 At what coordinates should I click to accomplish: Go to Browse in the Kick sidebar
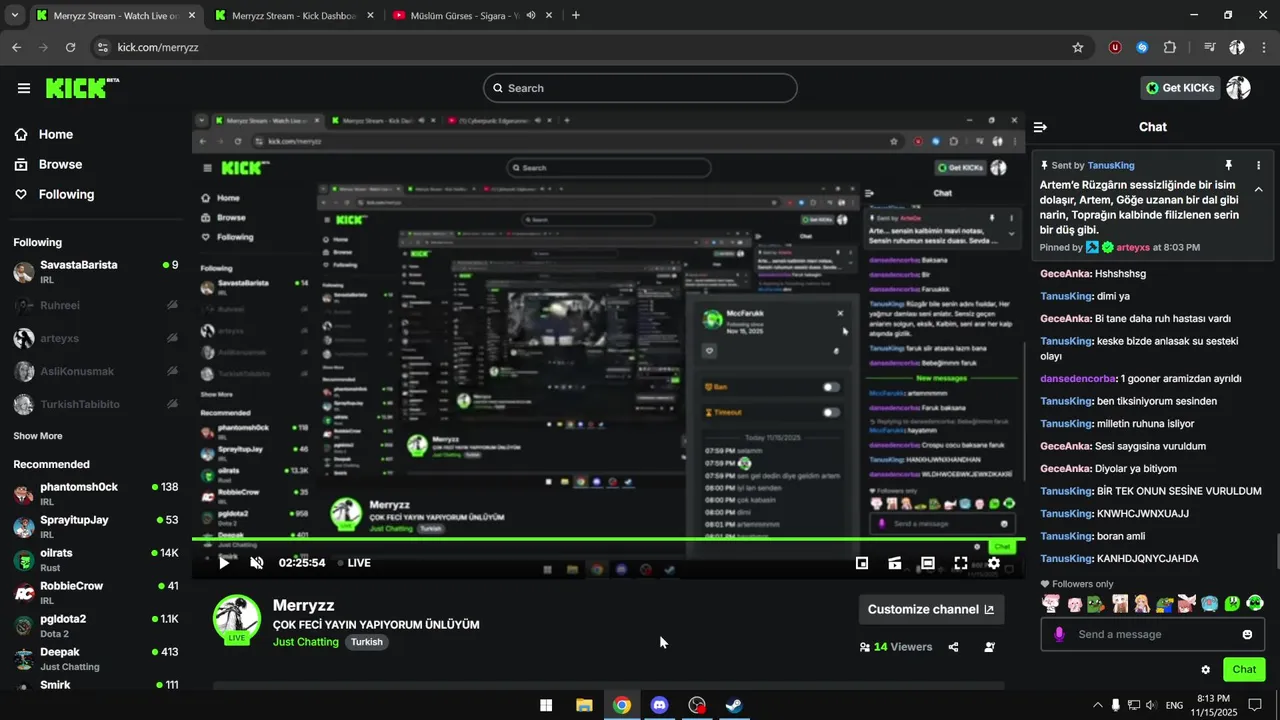[x=48, y=164]
